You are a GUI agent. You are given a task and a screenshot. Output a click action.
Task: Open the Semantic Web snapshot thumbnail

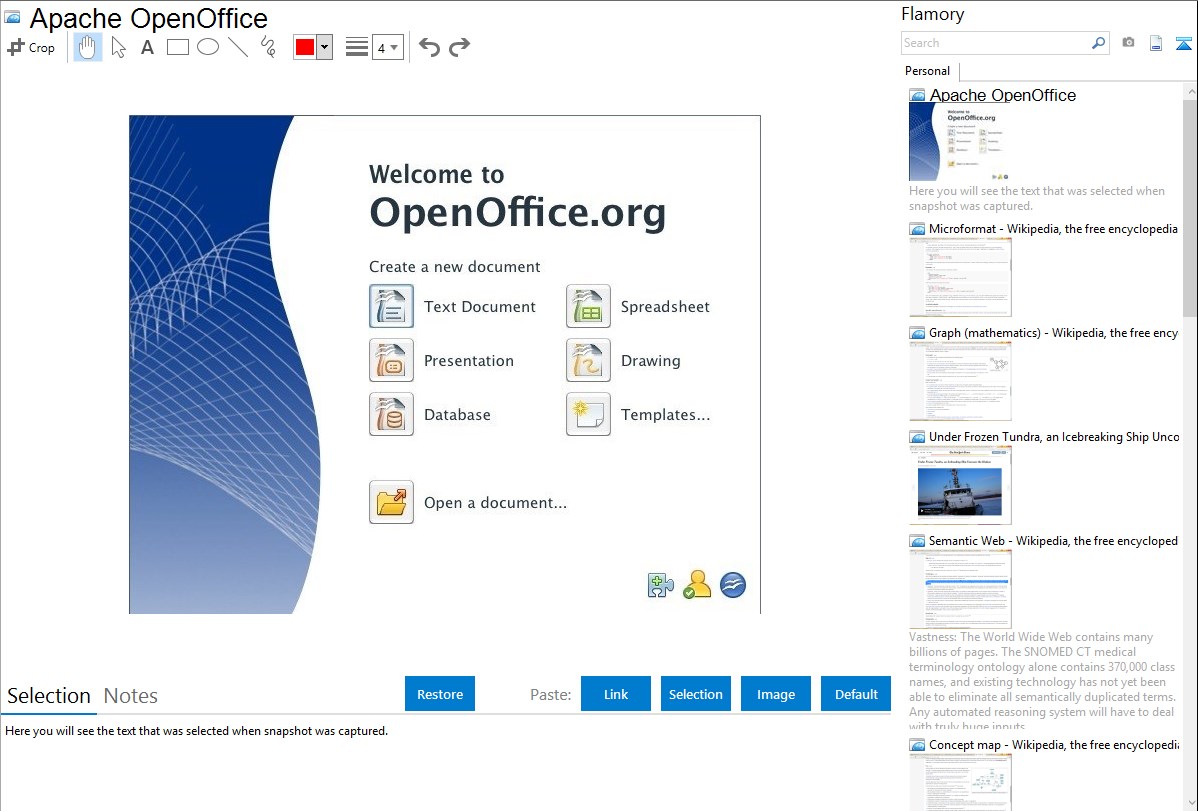[960, 589]
